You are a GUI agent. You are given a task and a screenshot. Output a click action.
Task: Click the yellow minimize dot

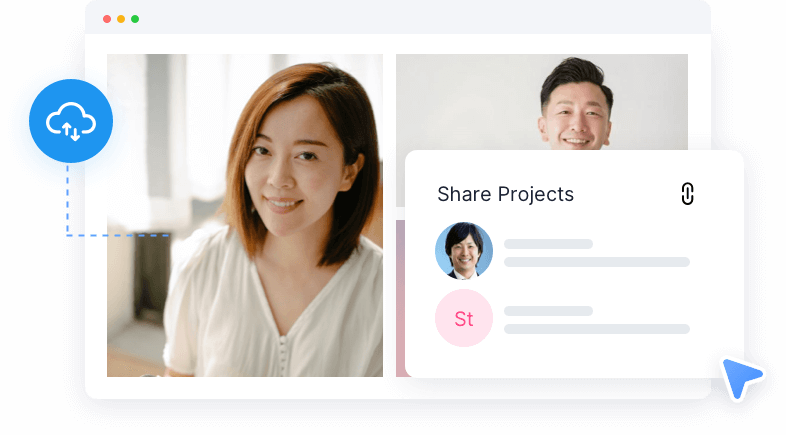(121, 19)
